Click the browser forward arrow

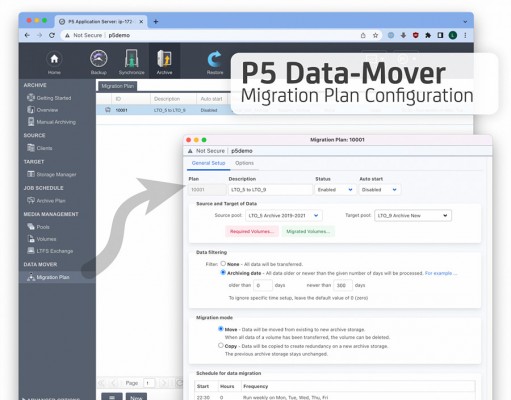[x=39, y=35]
